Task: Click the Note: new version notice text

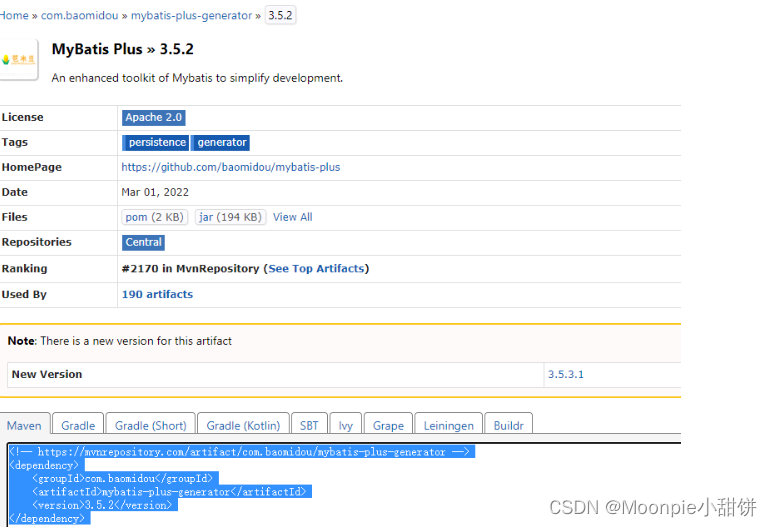Action: 120,341
